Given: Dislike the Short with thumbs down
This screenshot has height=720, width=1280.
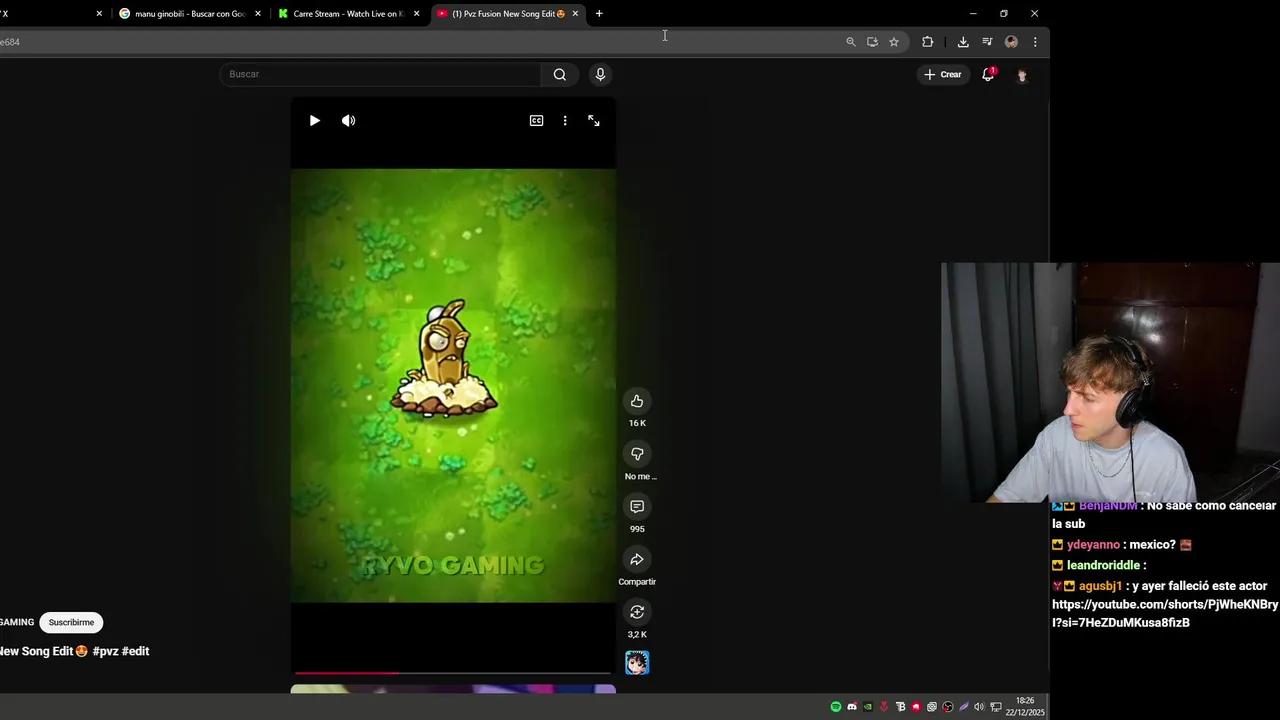Looking at the screenshot, I should [637, 454].
